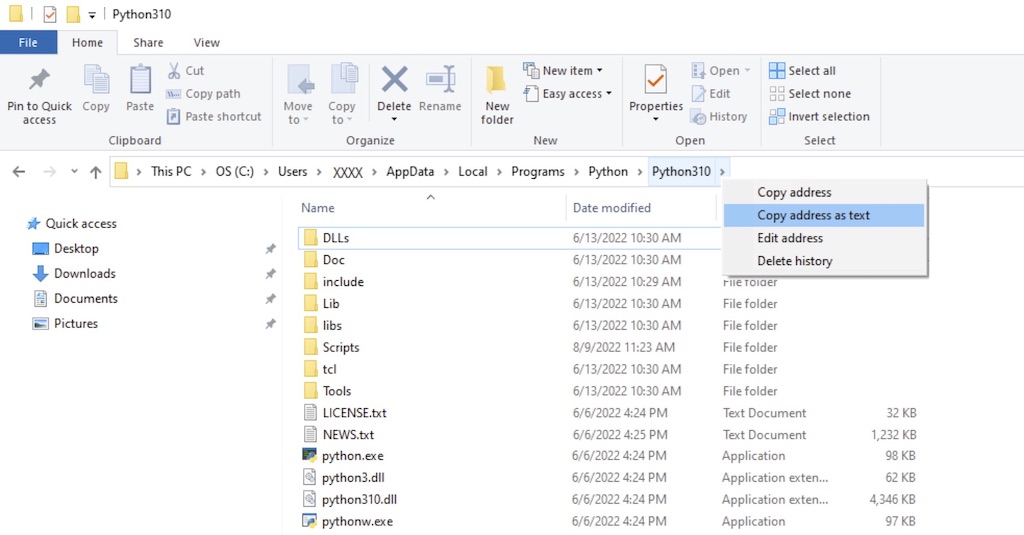The width and height of the screenshot is (1024, 535).
Task: Select the Tools folder
Action: [x=336, y=391]
